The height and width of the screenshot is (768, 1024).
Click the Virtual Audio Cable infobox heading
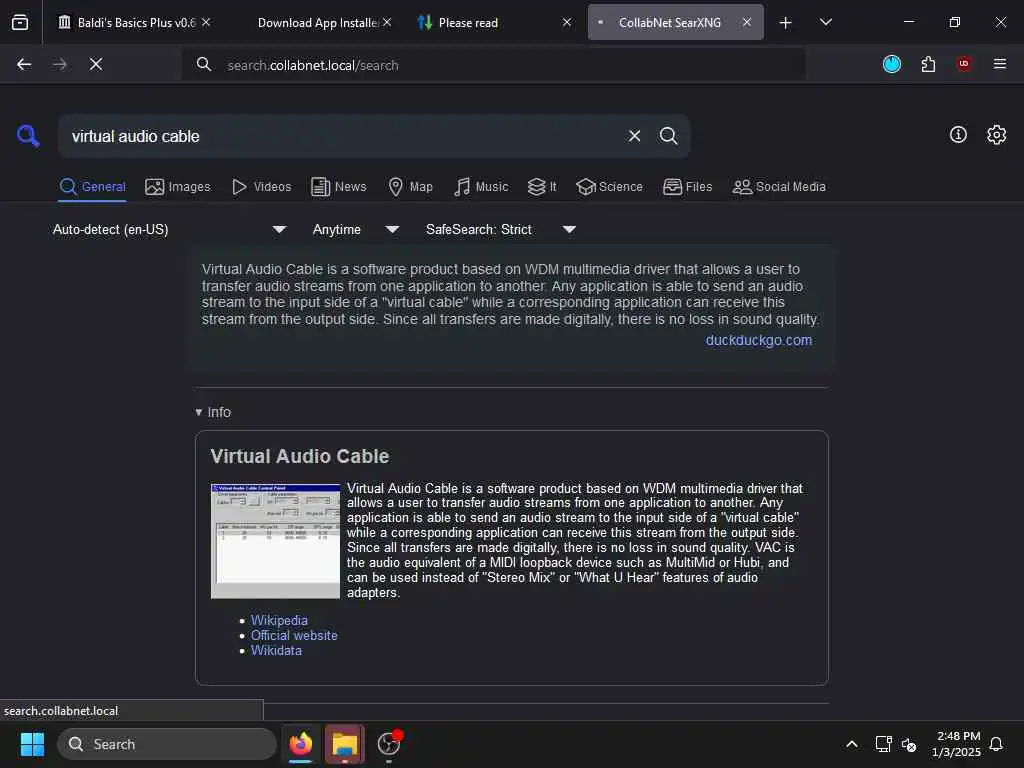[299, 456]
